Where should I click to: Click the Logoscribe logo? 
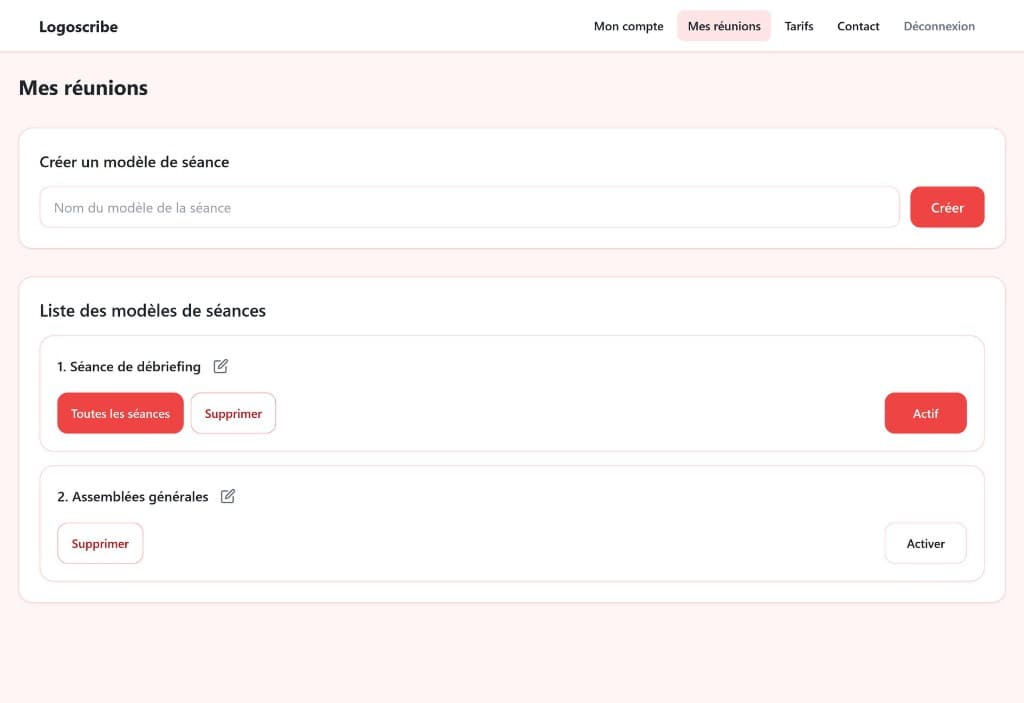click(78, 27)
